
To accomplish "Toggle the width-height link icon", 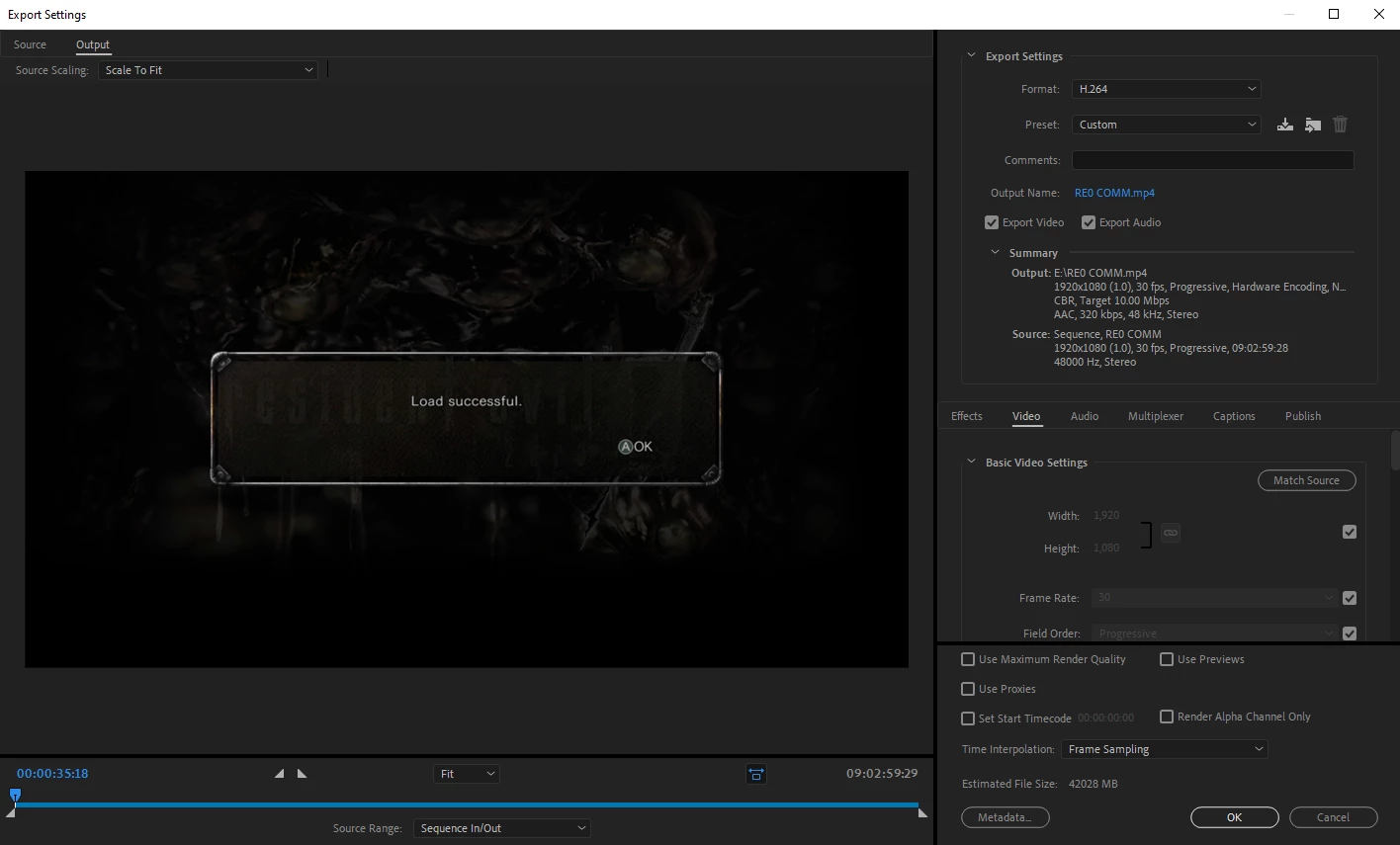I will [1171, 533].
